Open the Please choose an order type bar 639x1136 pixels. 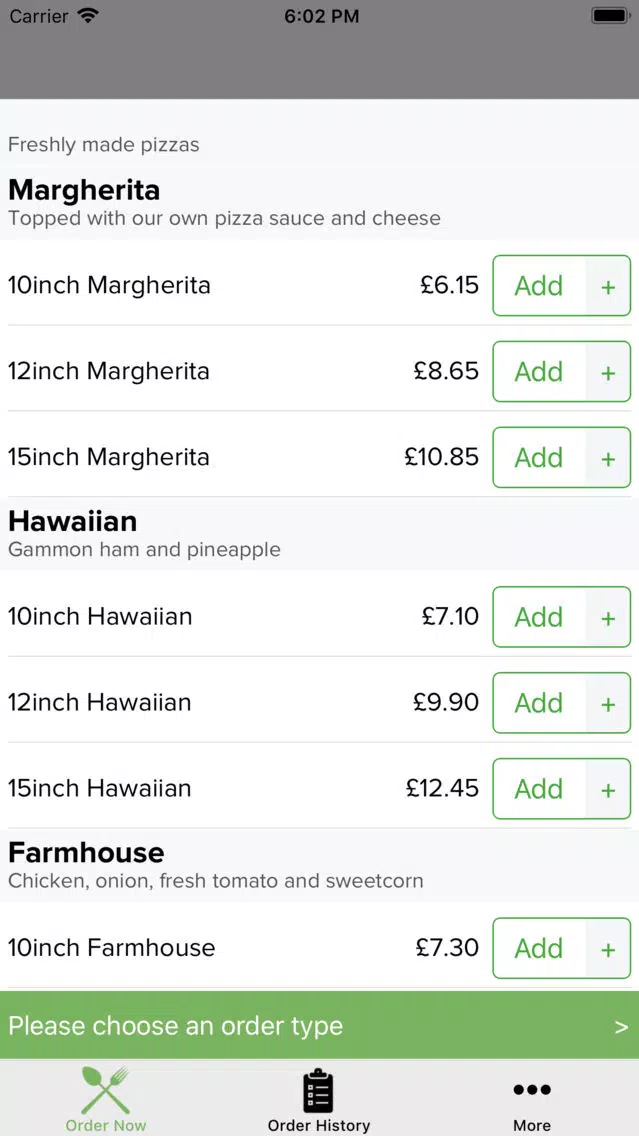coord(320,1026)
